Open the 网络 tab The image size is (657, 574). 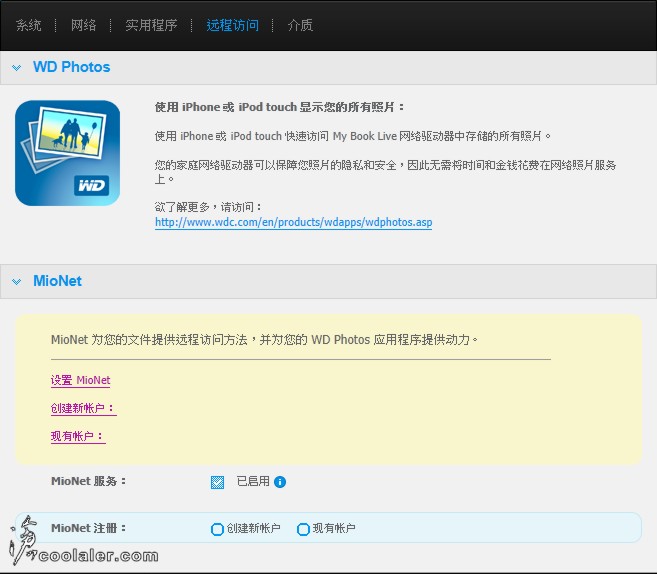pyautogui.click(x=83, y=25)
